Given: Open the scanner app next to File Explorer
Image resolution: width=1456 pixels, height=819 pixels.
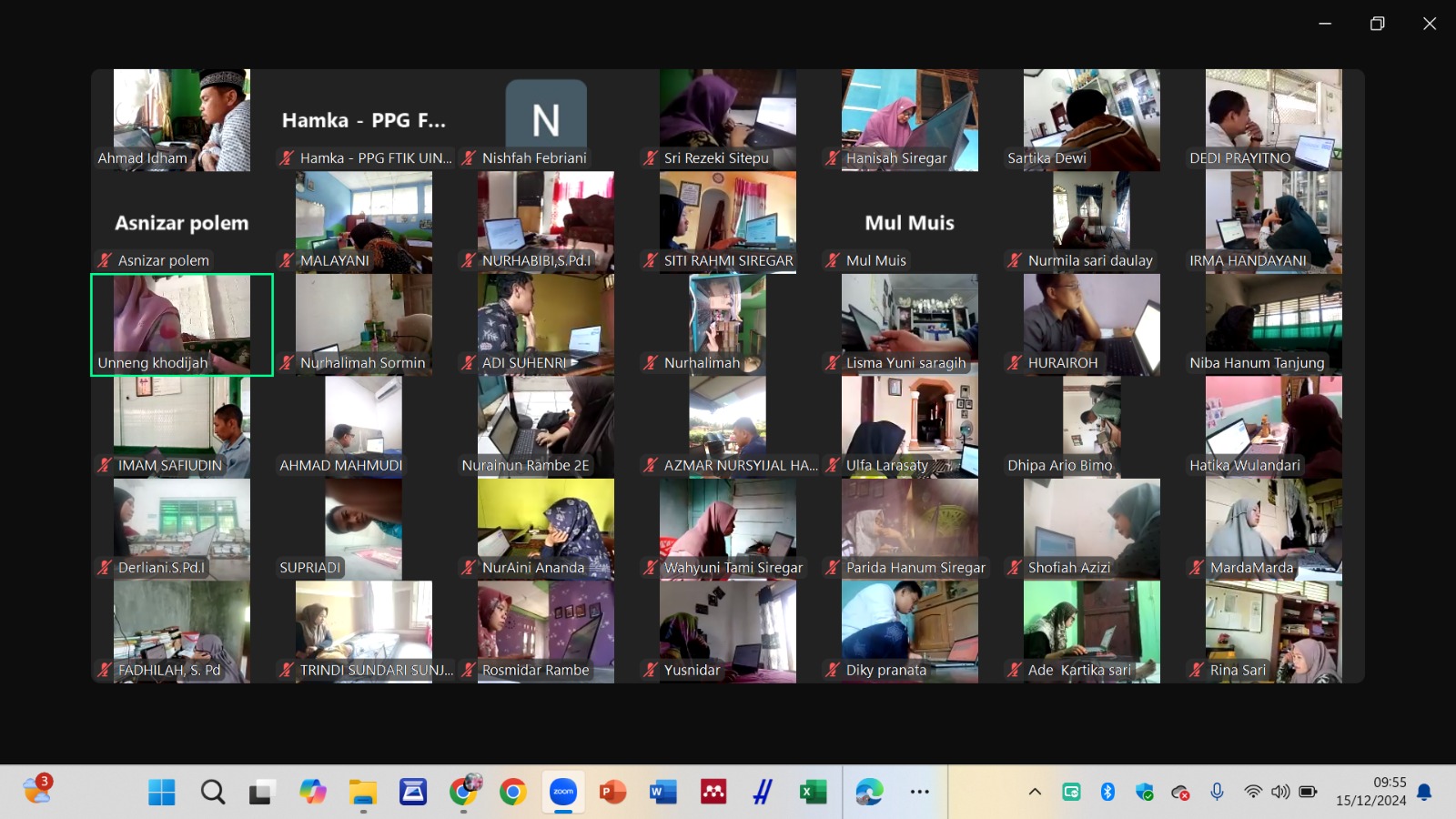Looking at the screenshot, I should (413, 792).
